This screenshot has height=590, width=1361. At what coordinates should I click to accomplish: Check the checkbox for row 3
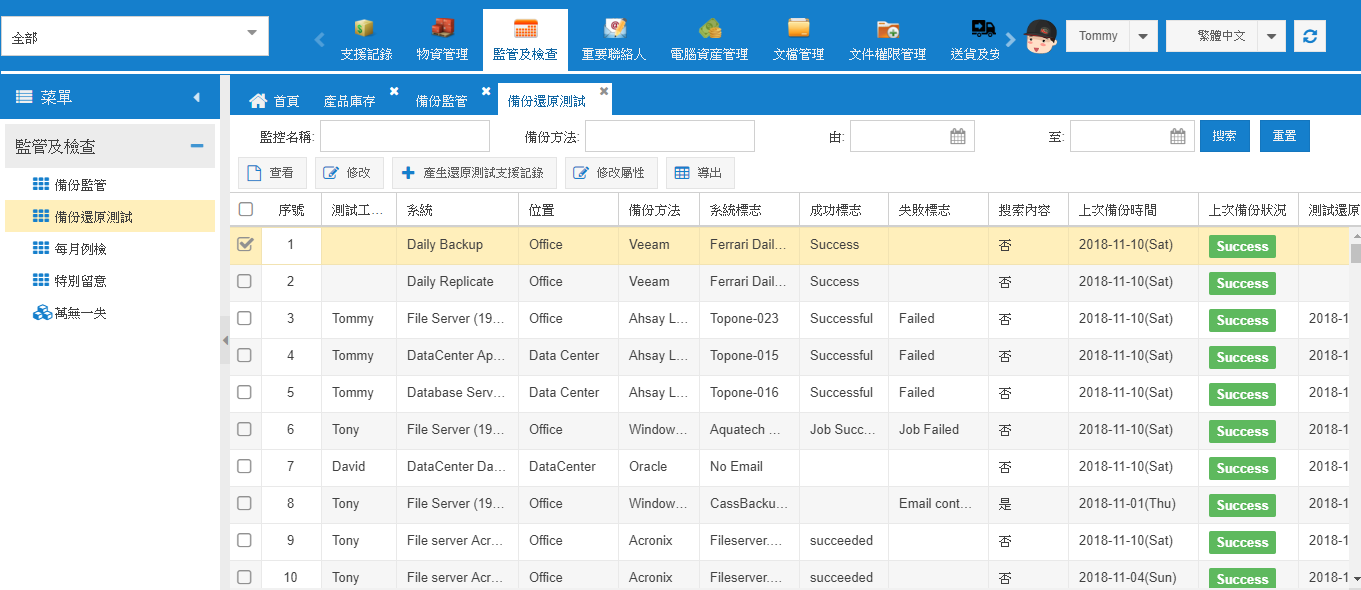[x=245, y=319]
